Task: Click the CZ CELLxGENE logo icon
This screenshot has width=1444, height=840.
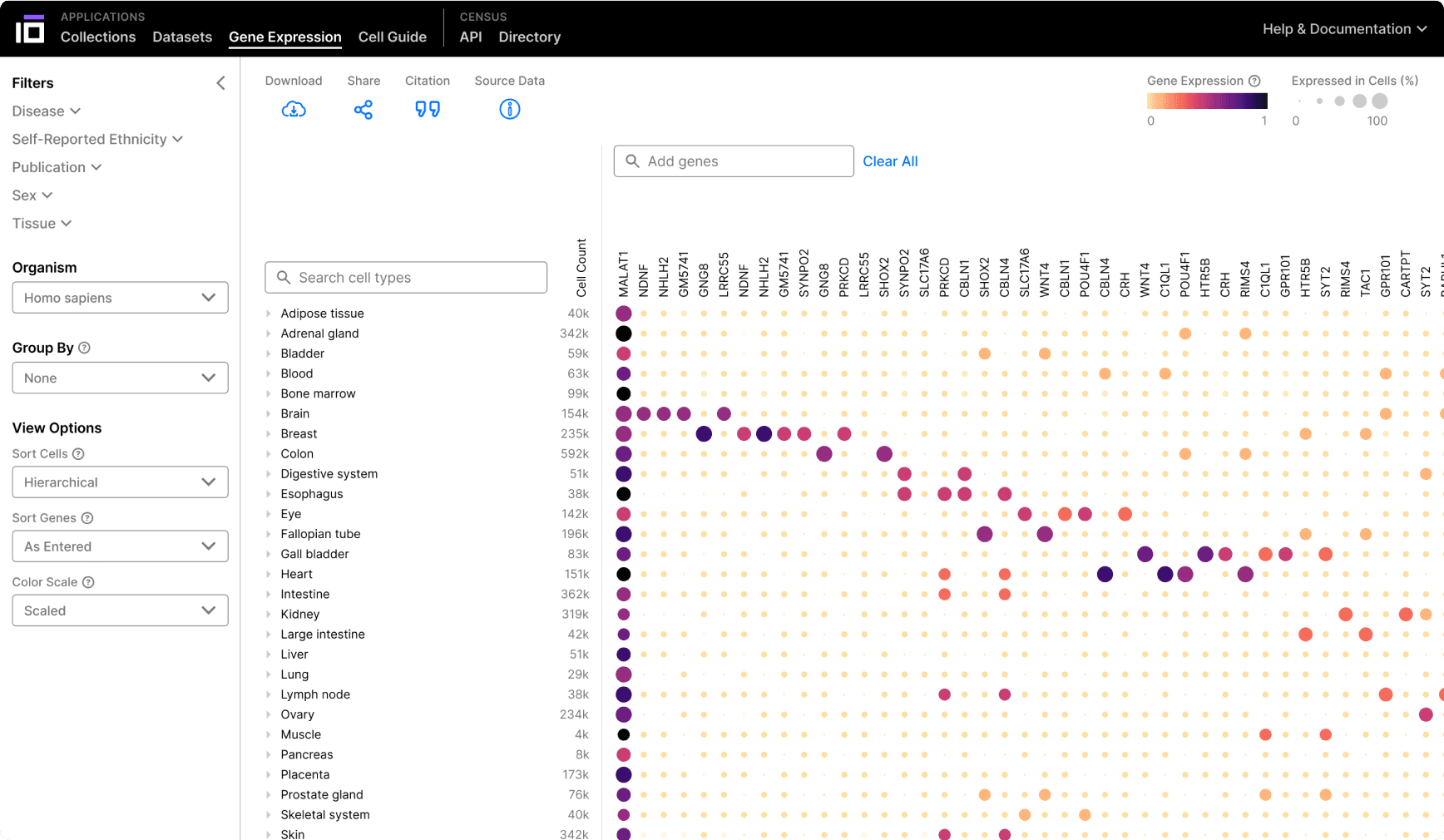Action: pyautogui.click(x=30, y=29)
